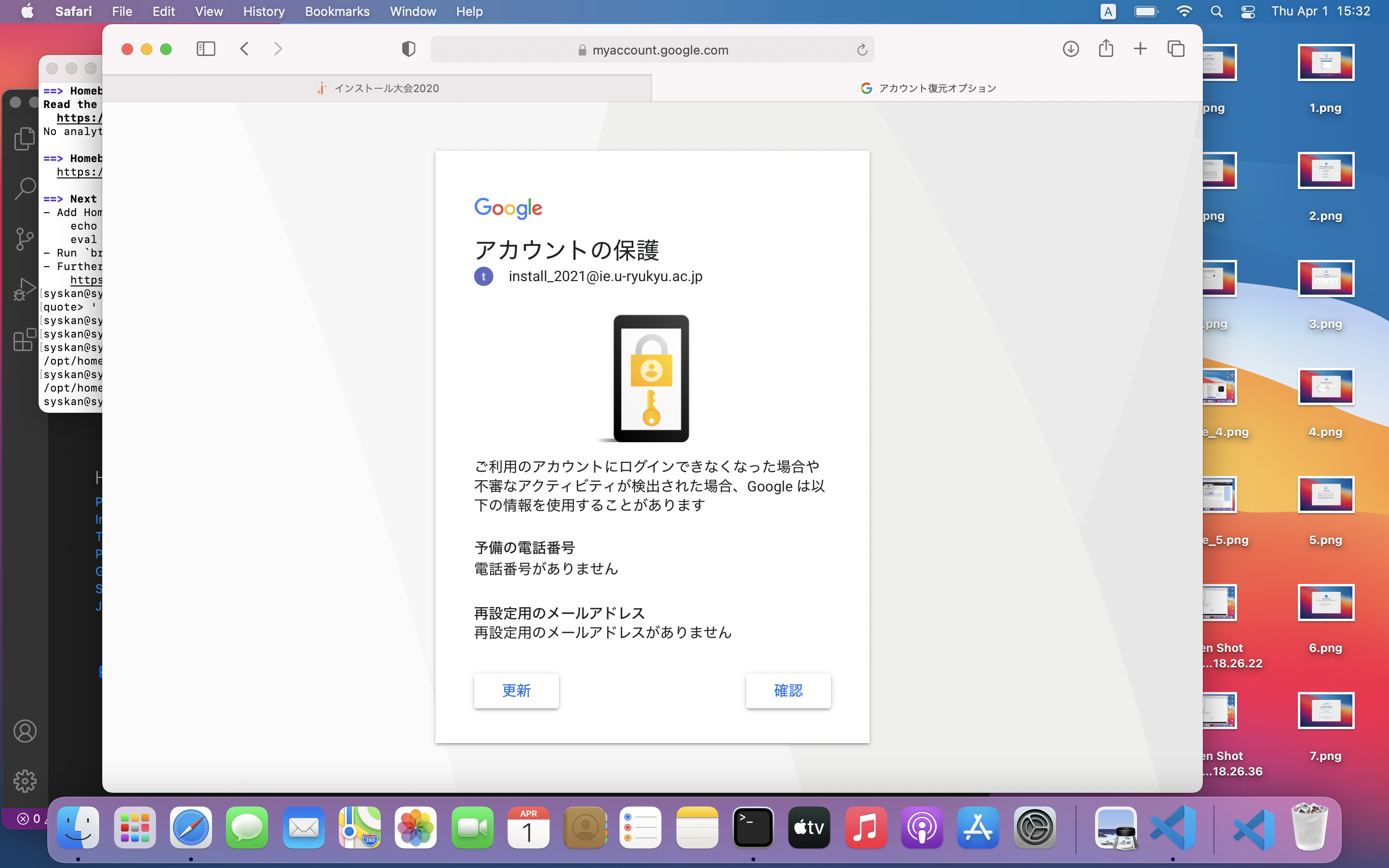This screenshot has height=868, width=1389.
Task: Open the History menu
Action: (x=263, y=12)
